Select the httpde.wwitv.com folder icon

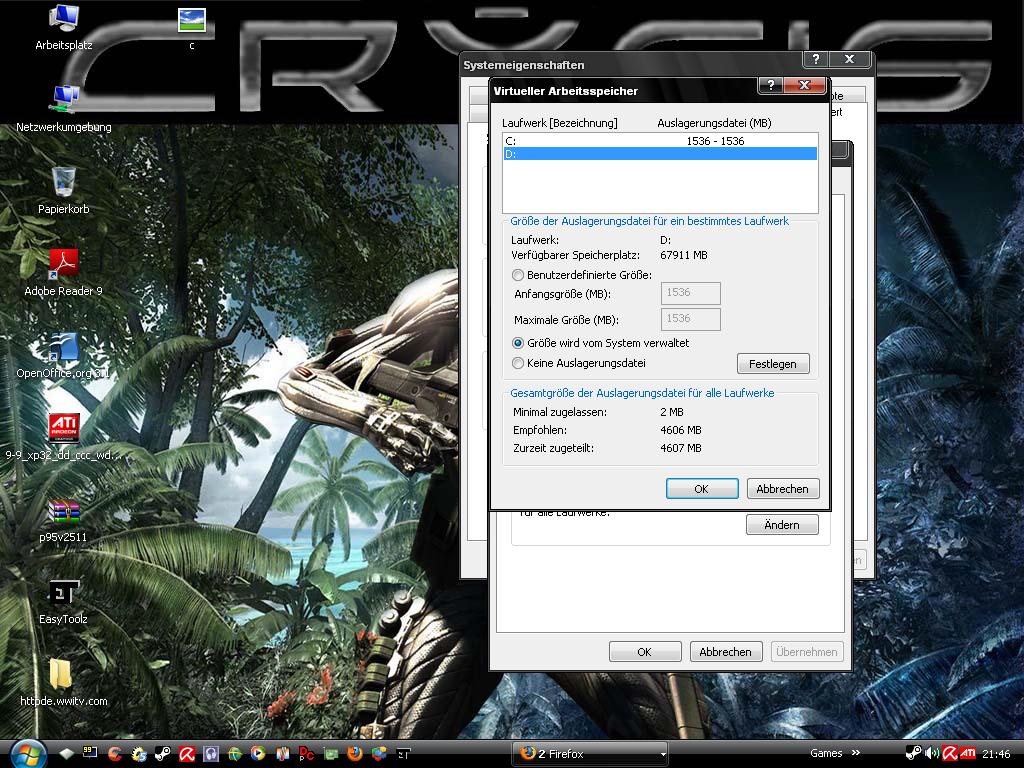(64, 682)
